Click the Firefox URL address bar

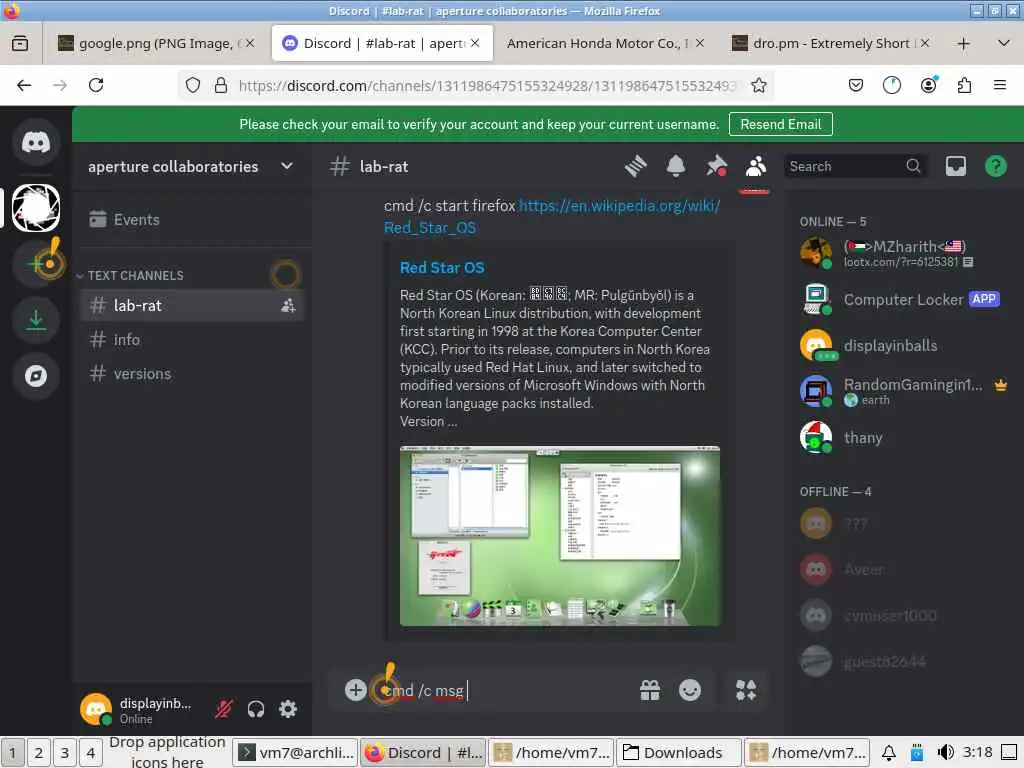pos(487,86)
